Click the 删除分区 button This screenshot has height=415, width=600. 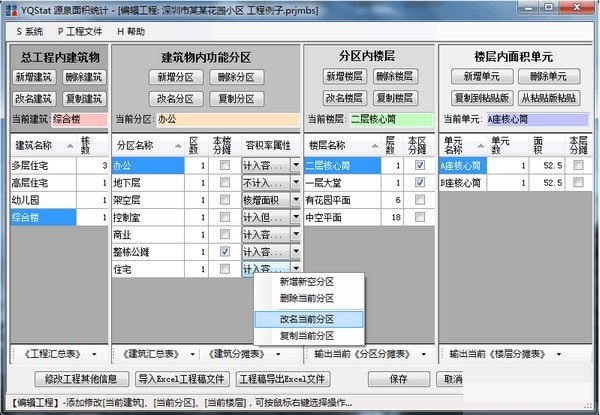tap(236, 78)
